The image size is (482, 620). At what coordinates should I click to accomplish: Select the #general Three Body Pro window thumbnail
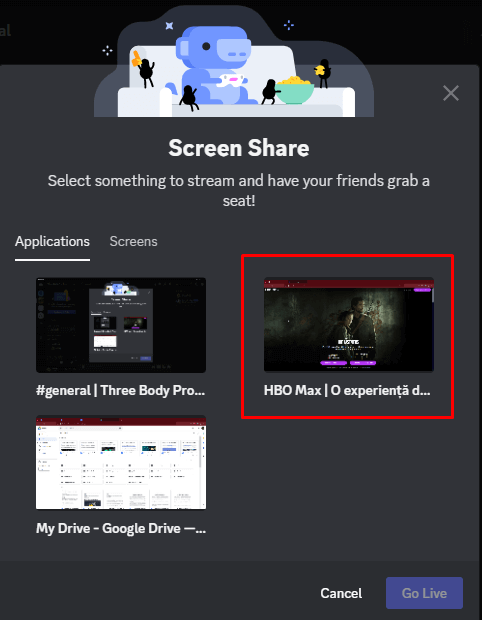[121, 325]
